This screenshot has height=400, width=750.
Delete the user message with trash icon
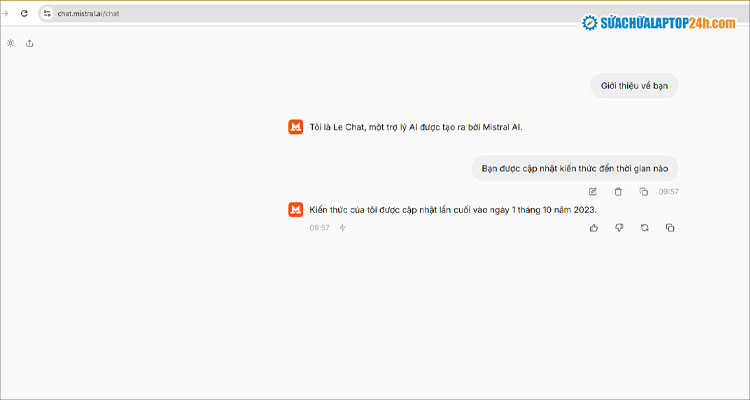pos(618,191)
